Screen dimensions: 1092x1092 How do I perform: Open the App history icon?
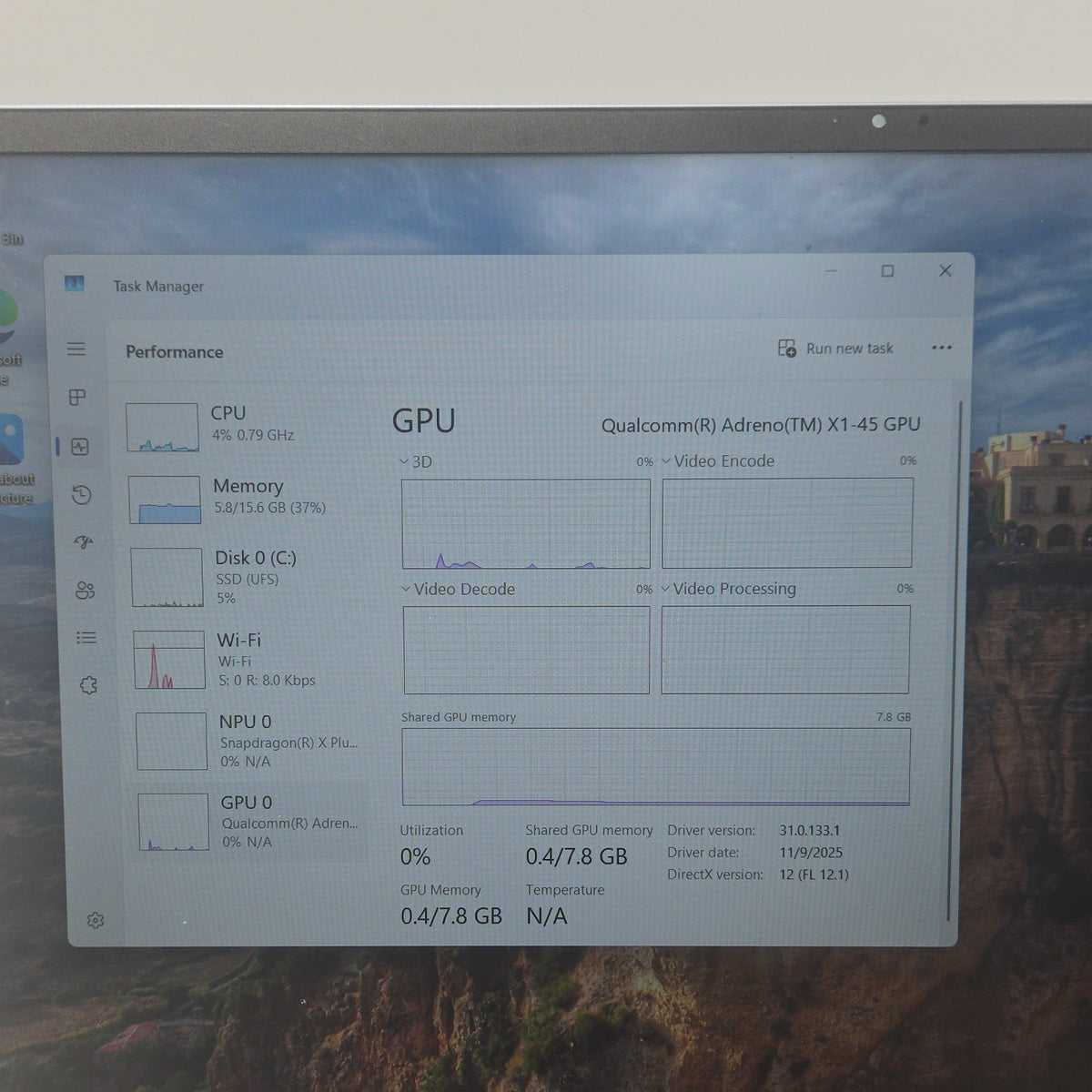(82, 495)
